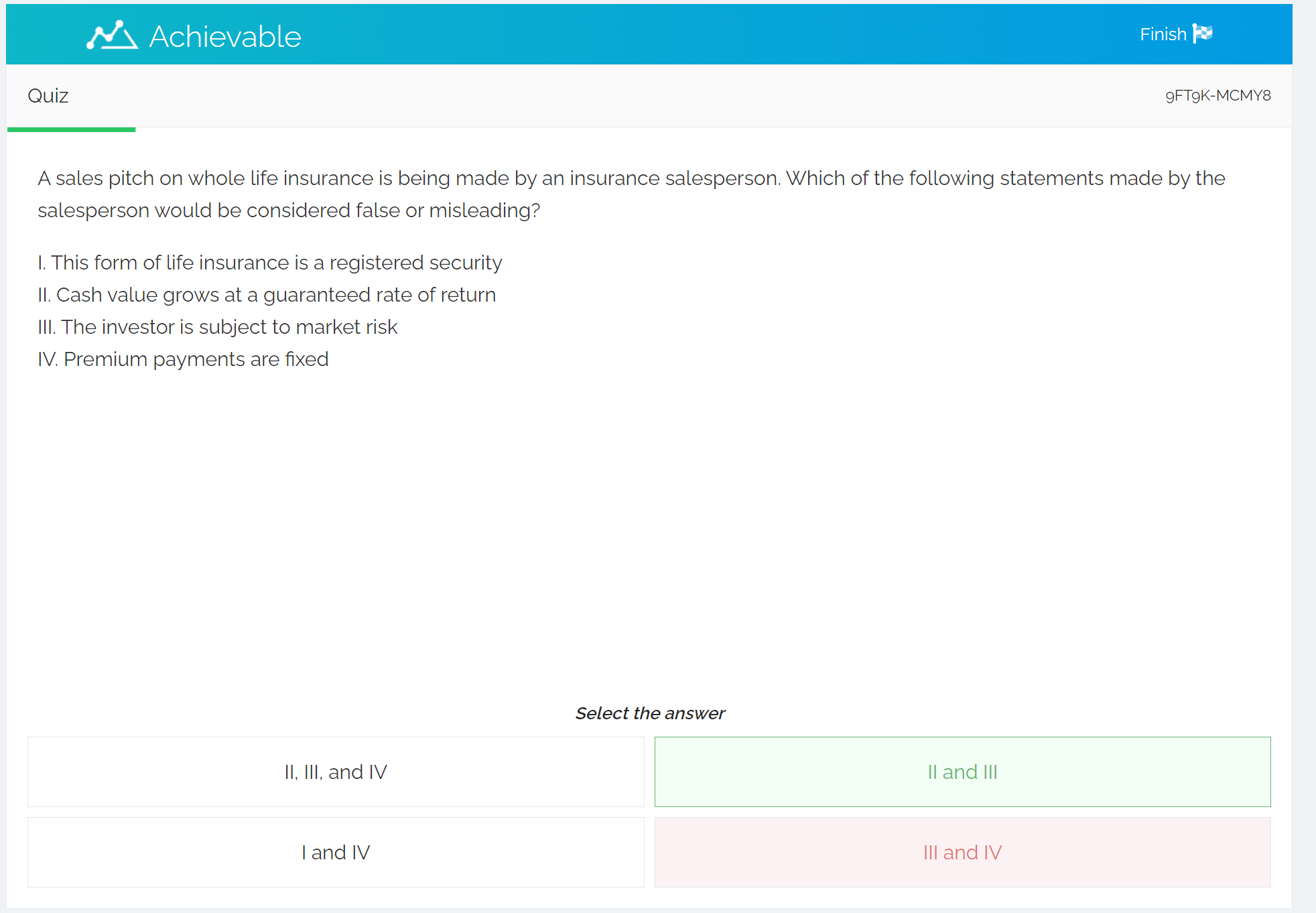Screen dimensions: 1316x913
Task: Click statement IV about fixed premium payments
Action: (183, 359)
